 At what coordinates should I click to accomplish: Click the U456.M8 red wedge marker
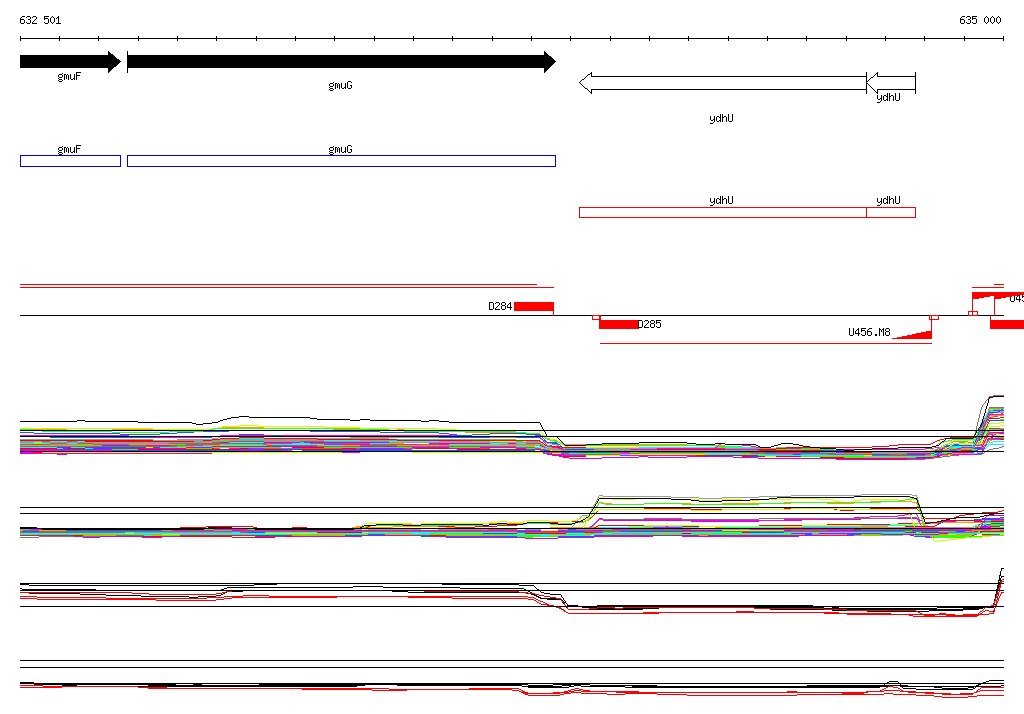[912, 335]
